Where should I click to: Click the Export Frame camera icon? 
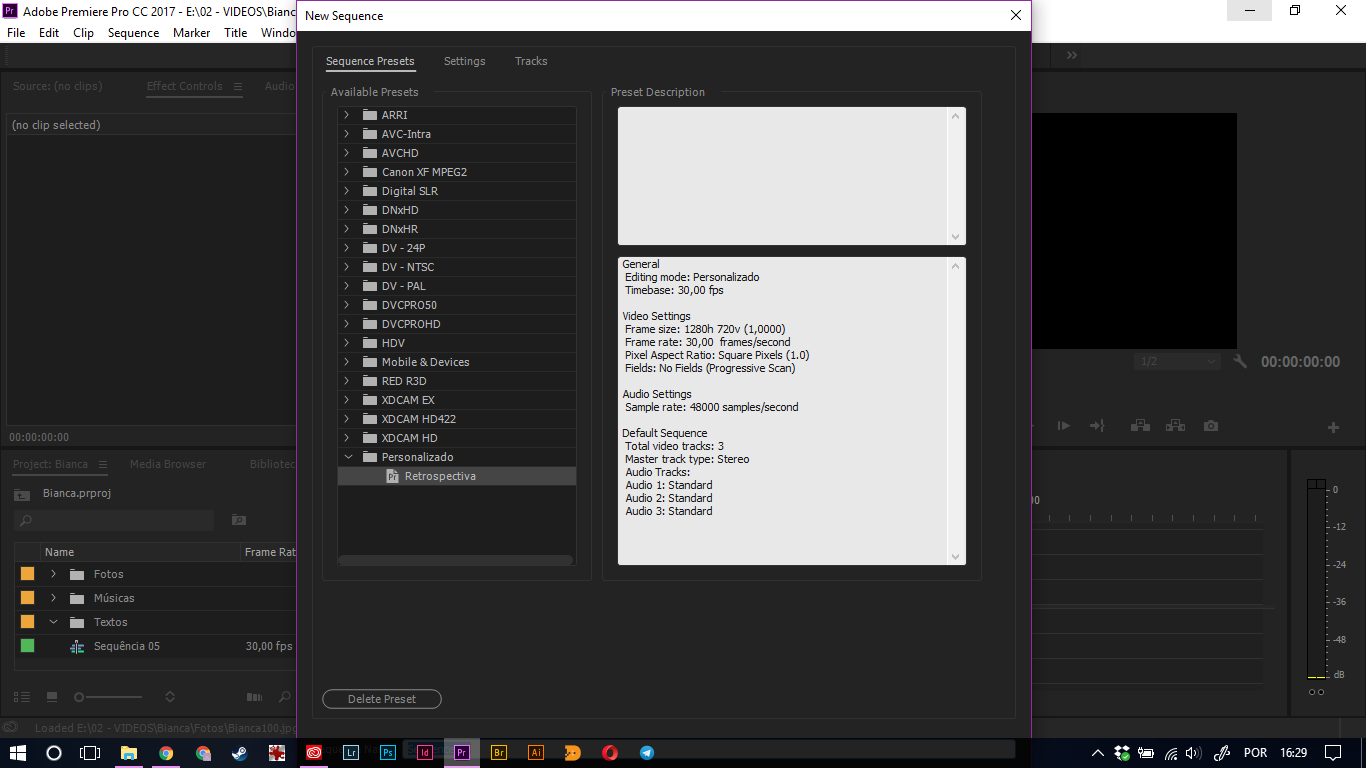pos(1211,426)
